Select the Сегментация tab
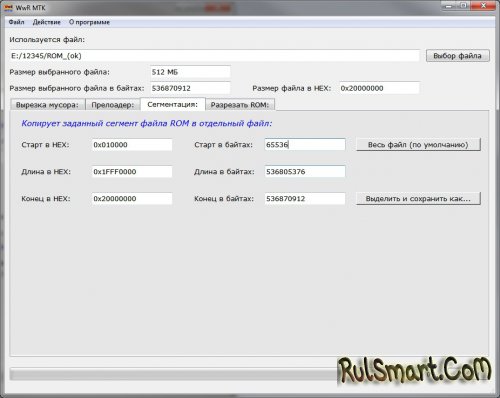Image resolution: width=500 pixels, height=398 pixels. 173,104
